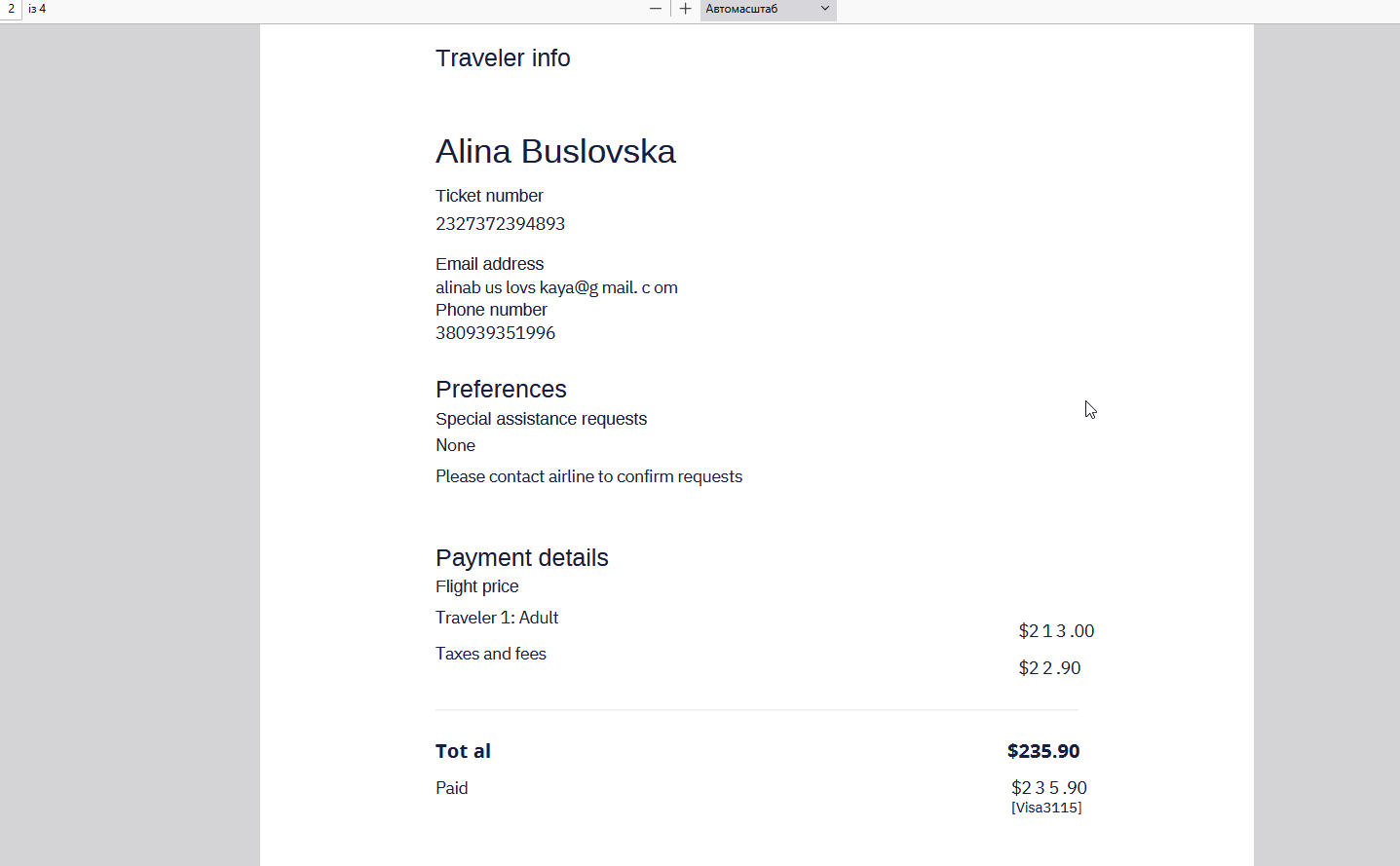Click the 'із 4' page count label
The image size is (1400, 866).
point(37,9)
